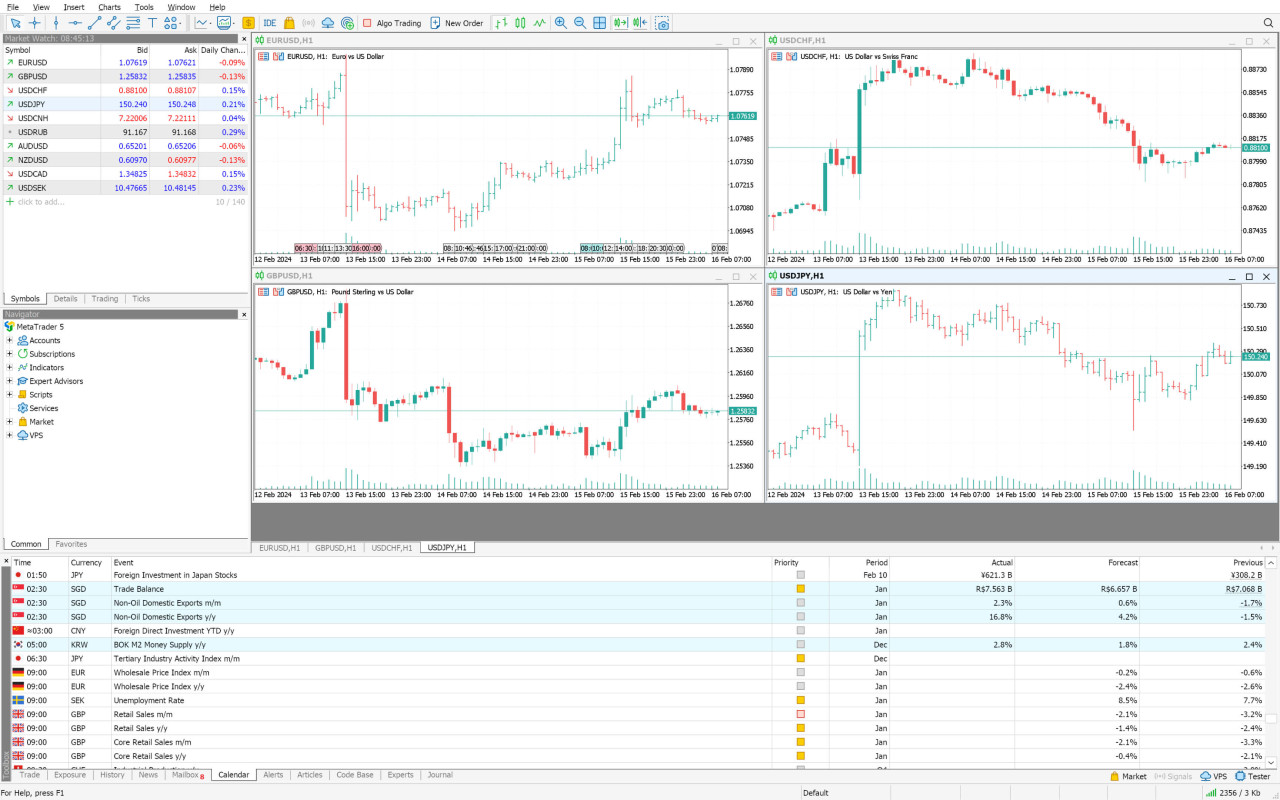Expand the Accounts tree node
The height and width of the screenshot is (800, 1280).
tap(10, 341)
